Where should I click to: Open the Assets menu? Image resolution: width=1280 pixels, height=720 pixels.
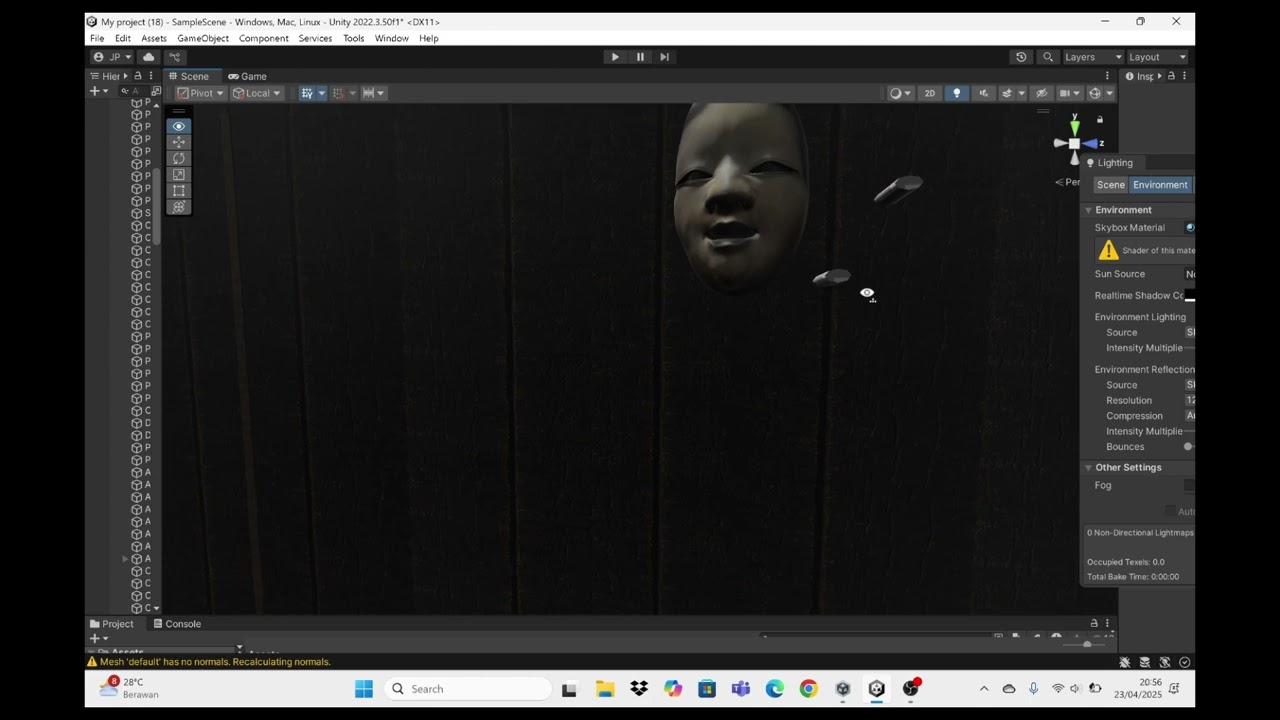[x=154, y=38]
